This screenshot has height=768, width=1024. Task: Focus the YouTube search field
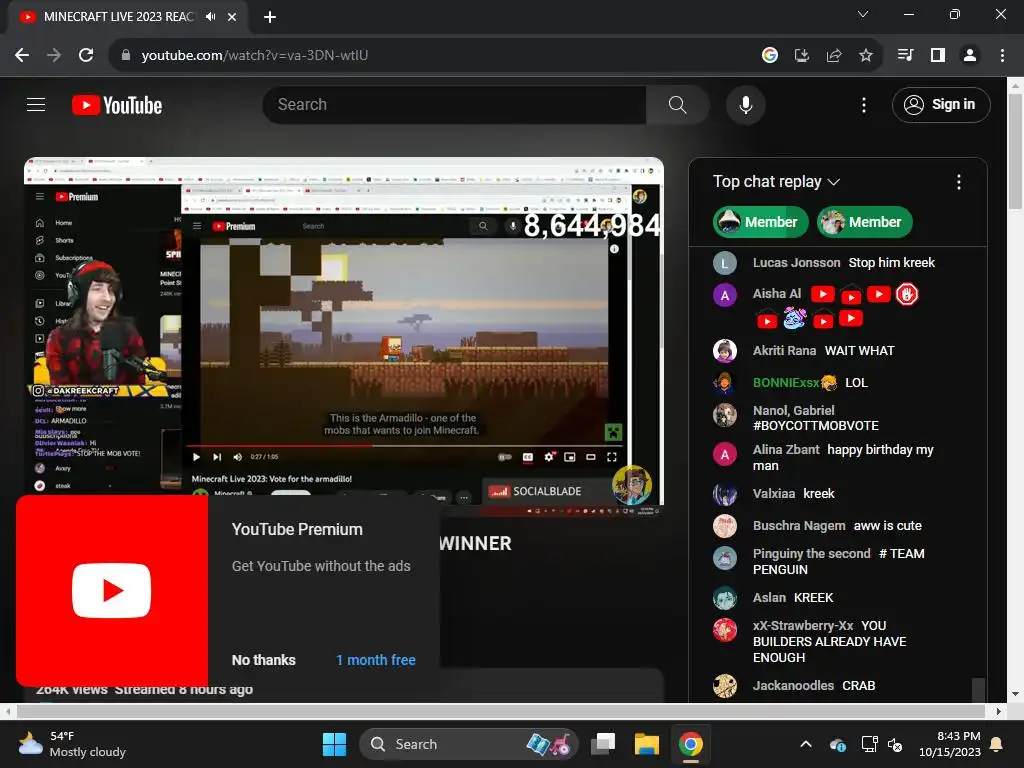coord(455,104)
